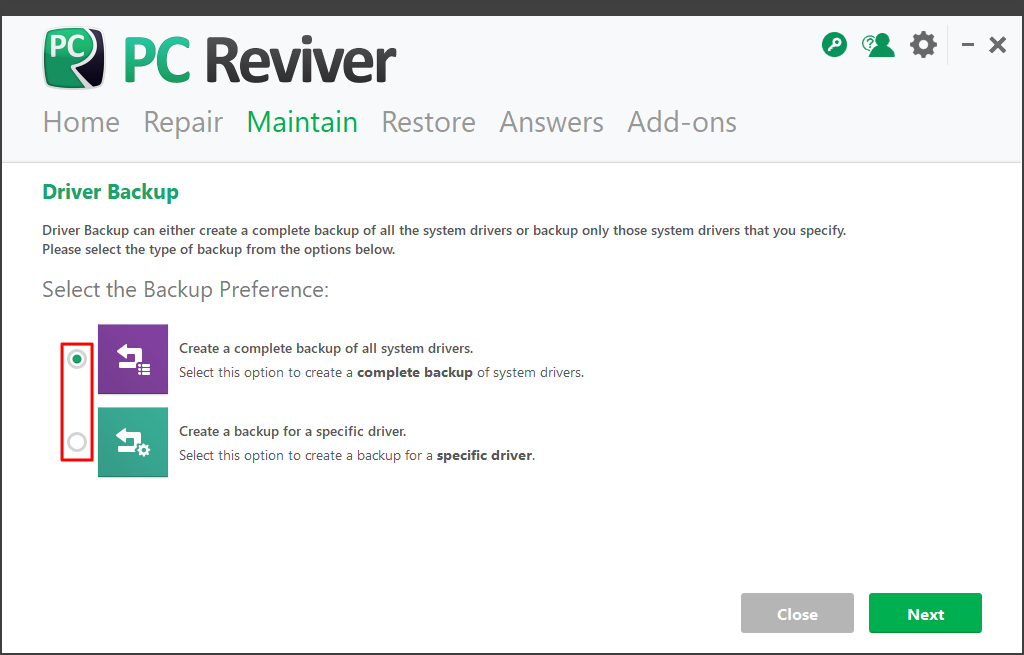Click 'Create a complete backup of all system drivers.'

click(326, 349)
